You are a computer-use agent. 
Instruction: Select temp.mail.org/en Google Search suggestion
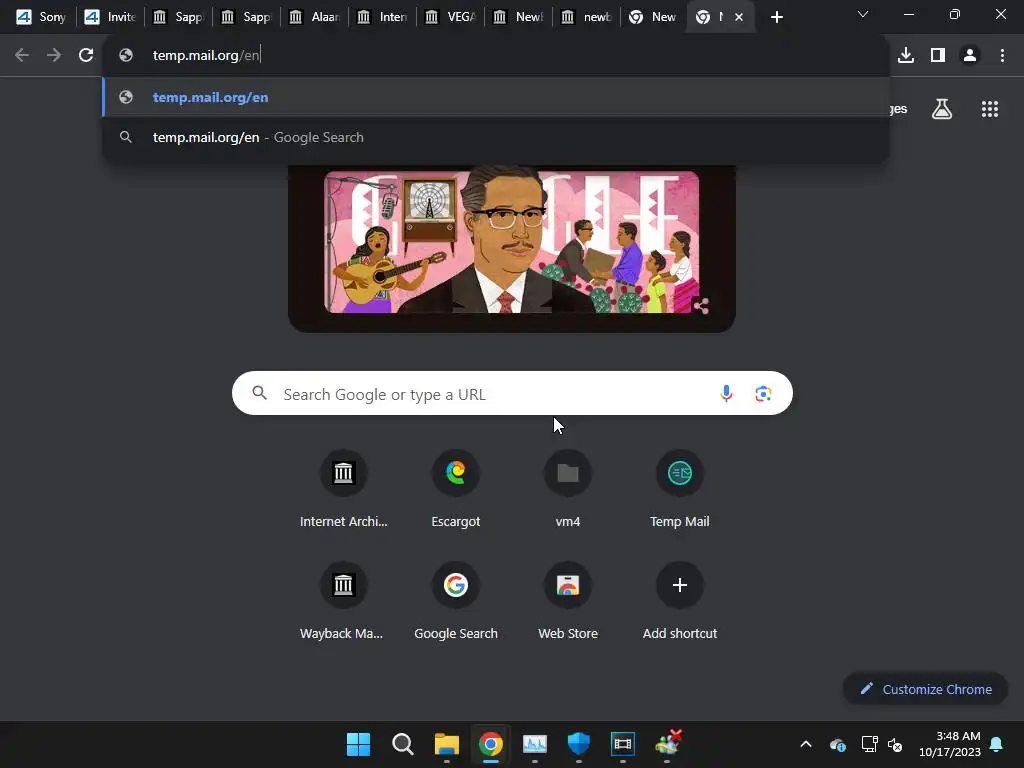[496, 137]
